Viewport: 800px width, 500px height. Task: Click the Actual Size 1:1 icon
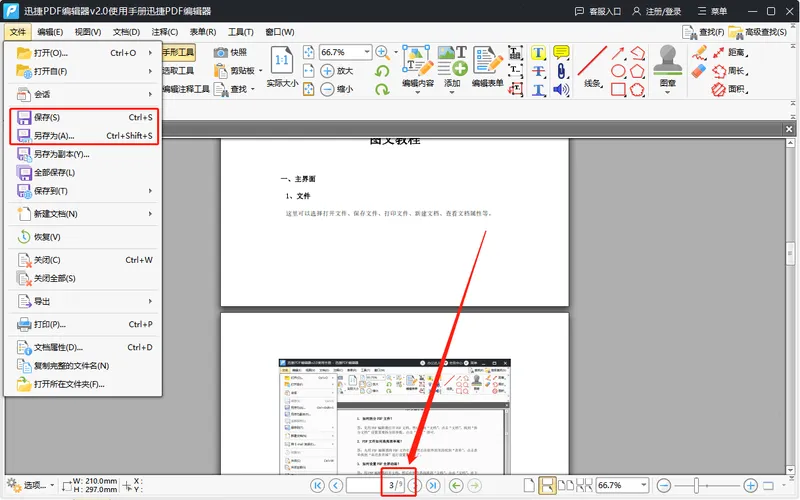coord(282,60)
